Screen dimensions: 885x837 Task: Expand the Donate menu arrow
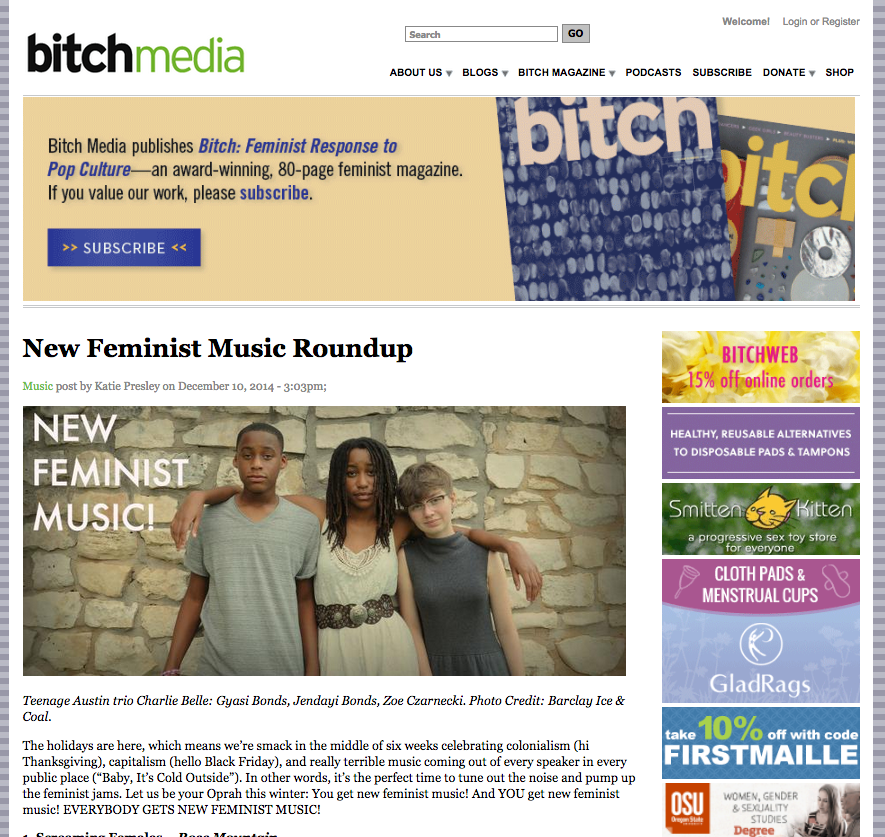(812, 73)
